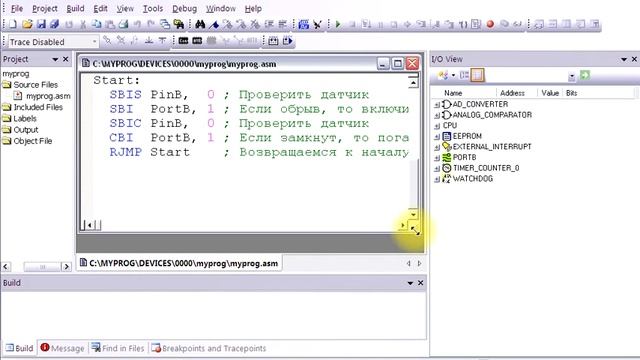
Task: Switch to Breakpoints and Tracepoints tab
Action: pos(209,348)
